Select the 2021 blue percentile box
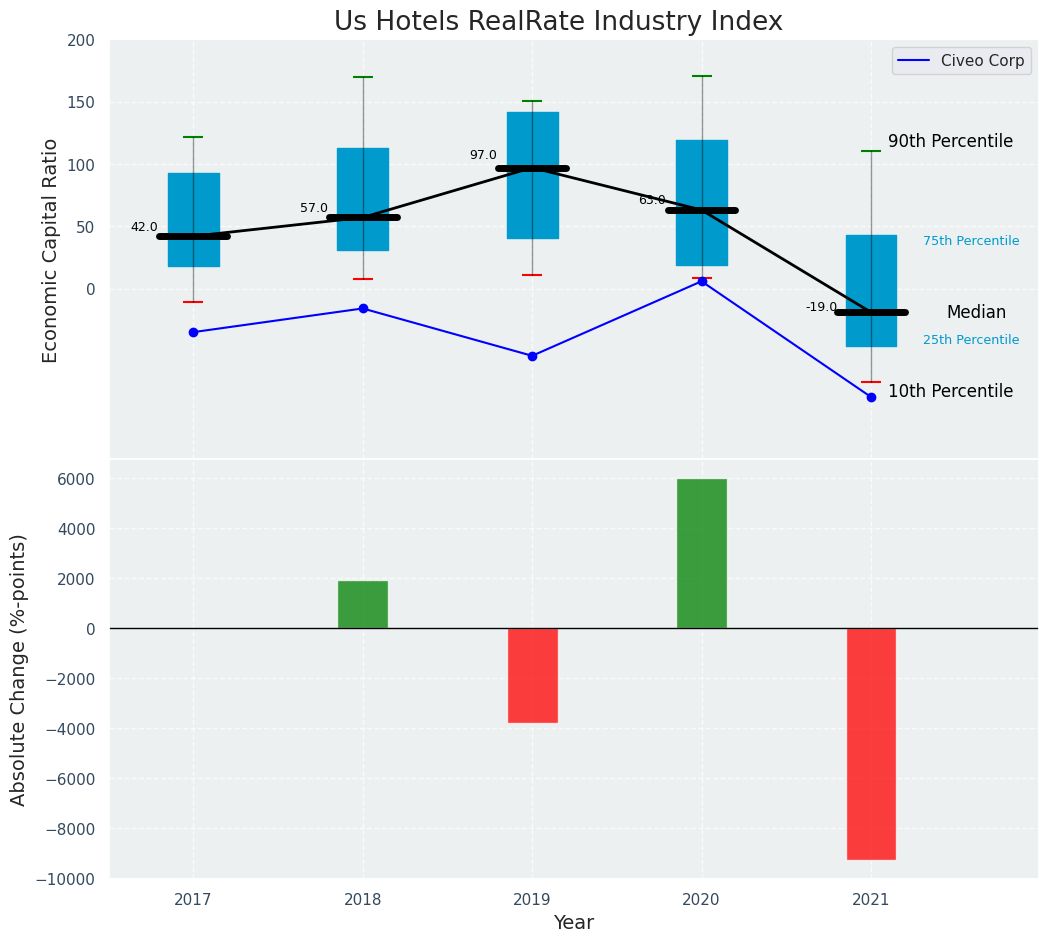 tap(871, 270)
